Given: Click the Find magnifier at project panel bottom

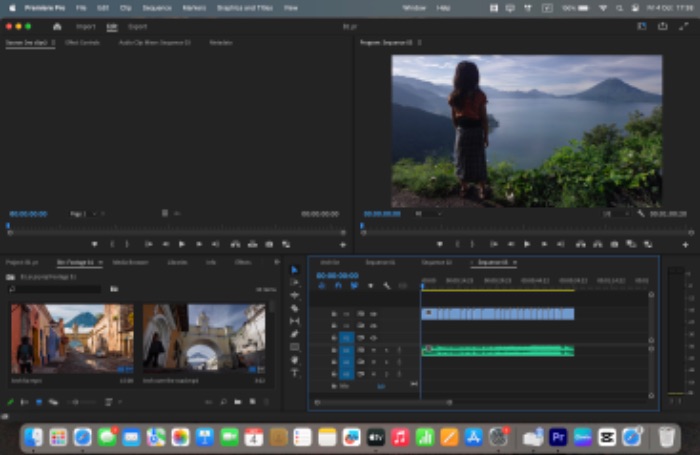Looking at the screenshot, I should click(223, 402).
